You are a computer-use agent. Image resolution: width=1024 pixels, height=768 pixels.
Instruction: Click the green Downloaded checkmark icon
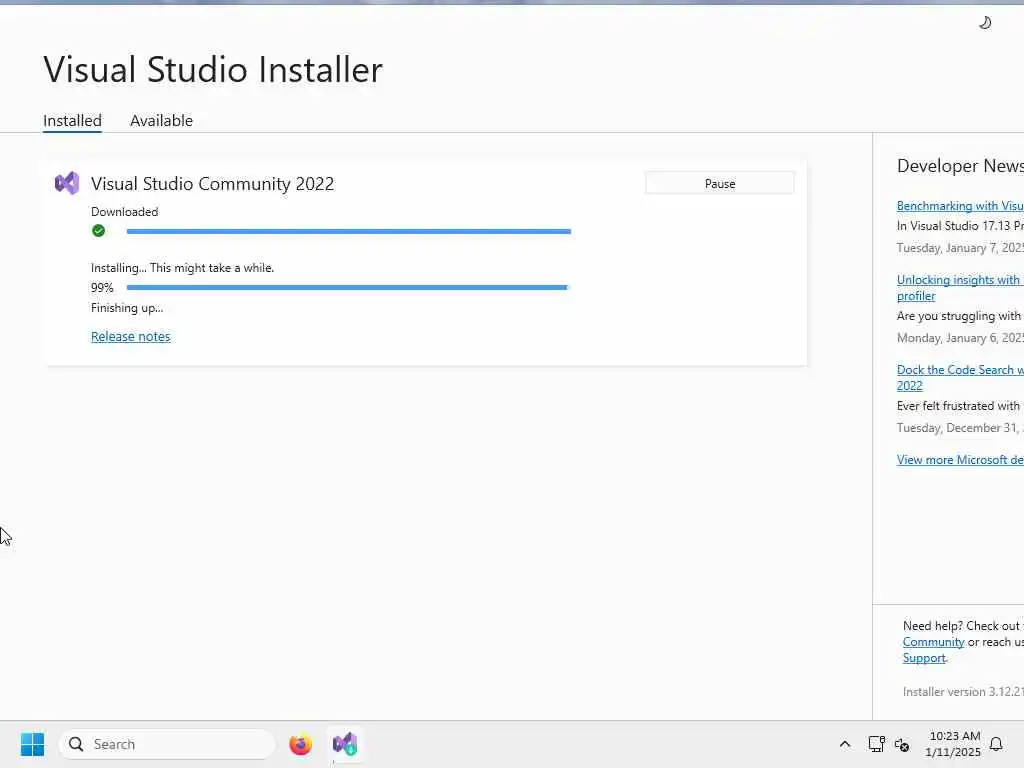99,231
